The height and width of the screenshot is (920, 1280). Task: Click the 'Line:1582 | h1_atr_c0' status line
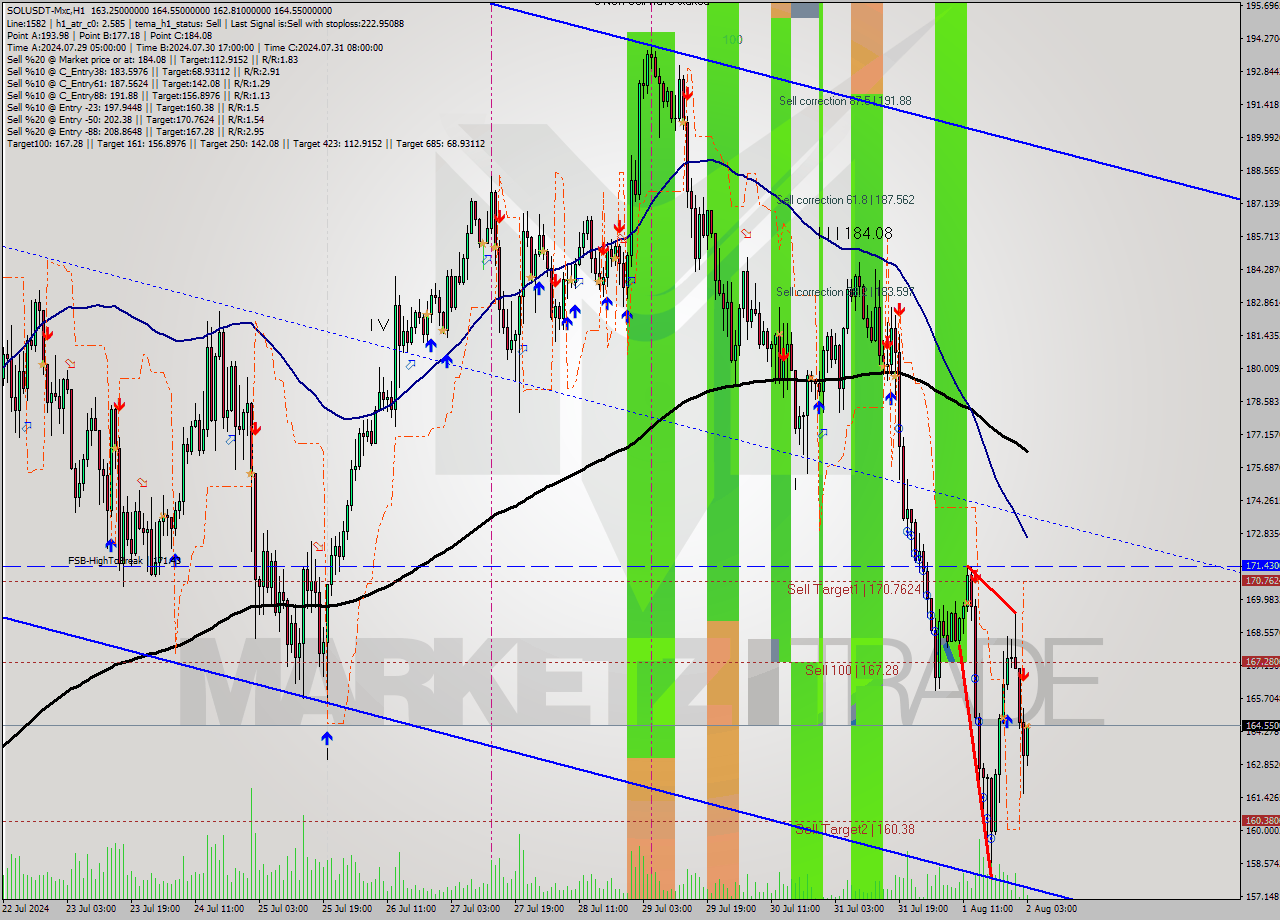(x=205, y=23)
